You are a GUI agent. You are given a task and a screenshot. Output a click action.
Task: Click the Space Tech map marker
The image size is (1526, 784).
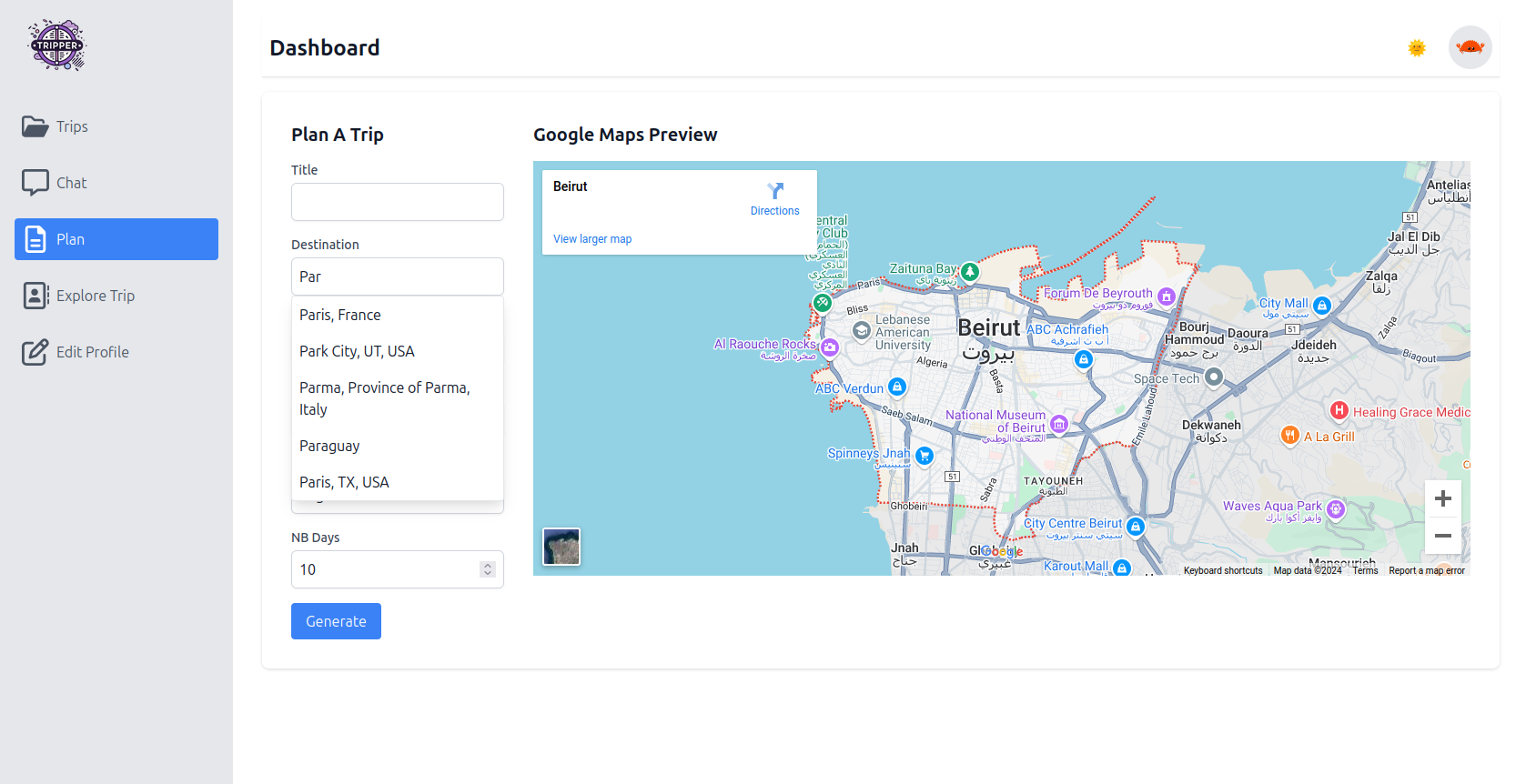[x=1214, y=376]
